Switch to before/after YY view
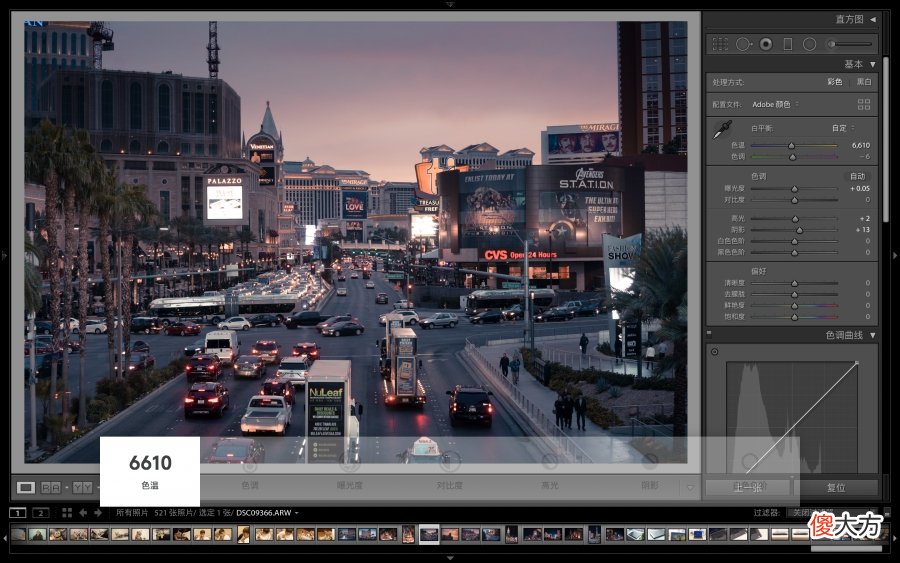This screenshot has height=563, width=900. 82,487
